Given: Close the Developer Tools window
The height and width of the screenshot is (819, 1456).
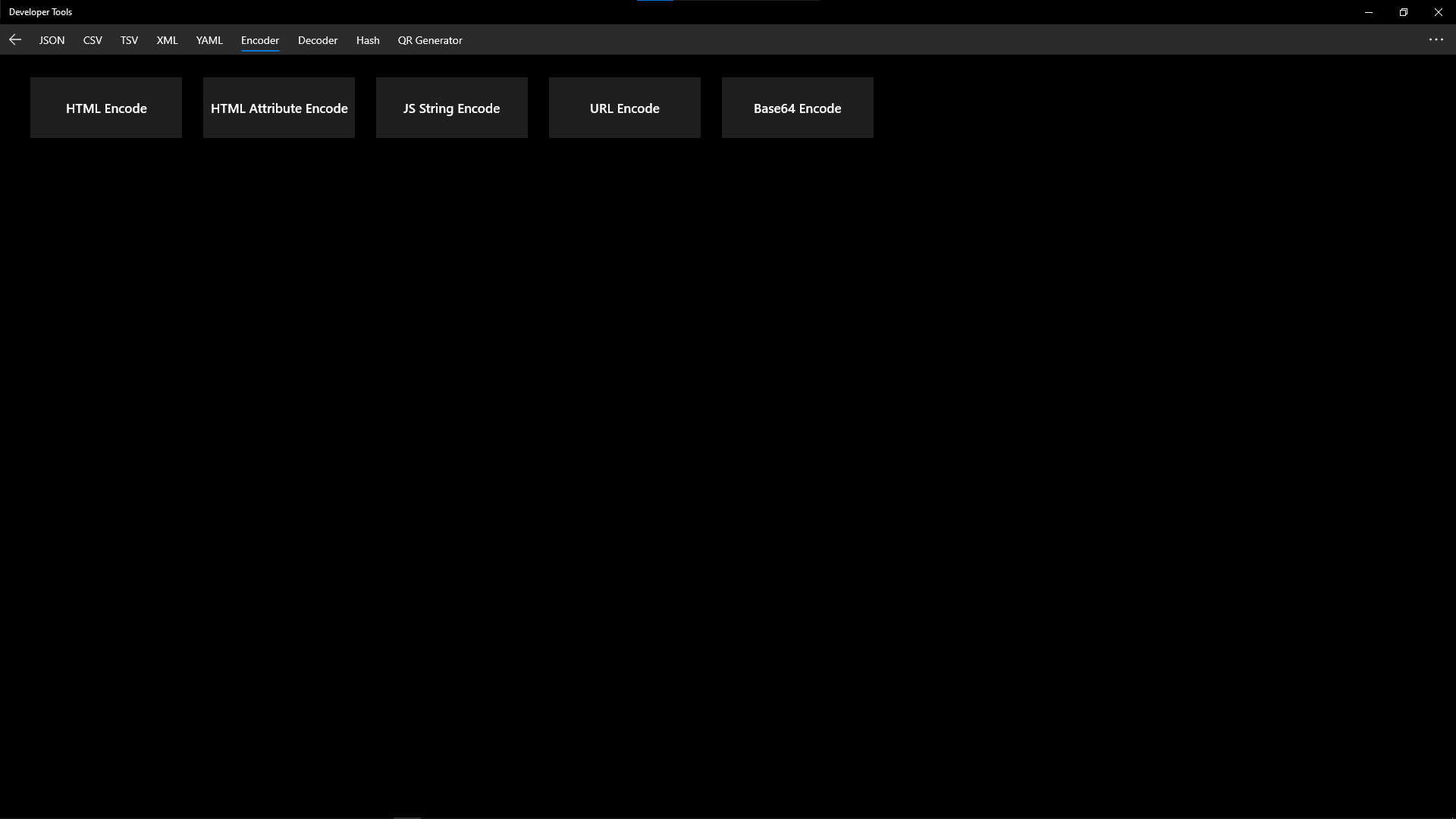Looking at the screenshot, I should click(1438, 12).
